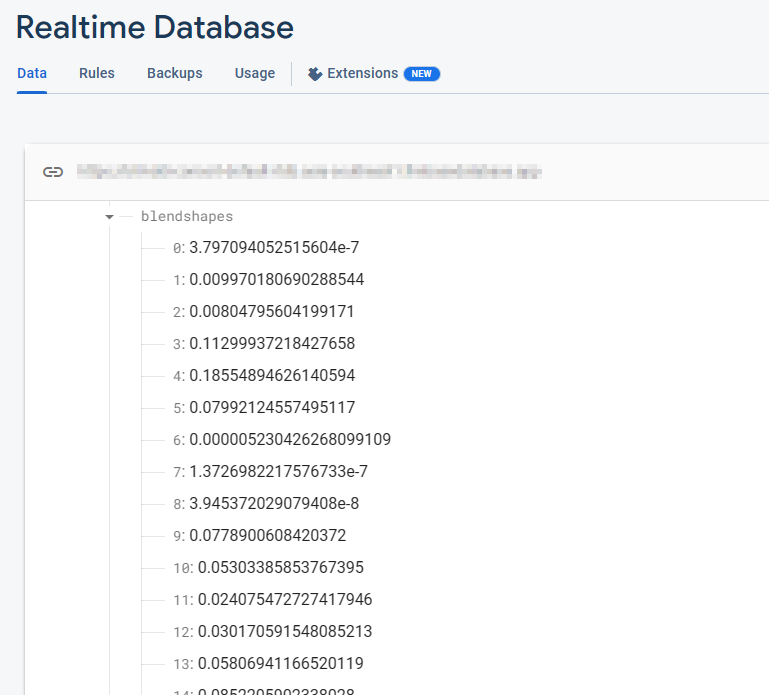The image size is (769, 695).
Task: Select value 0.0580694116652012 at index 13
Action: [281, 664]
